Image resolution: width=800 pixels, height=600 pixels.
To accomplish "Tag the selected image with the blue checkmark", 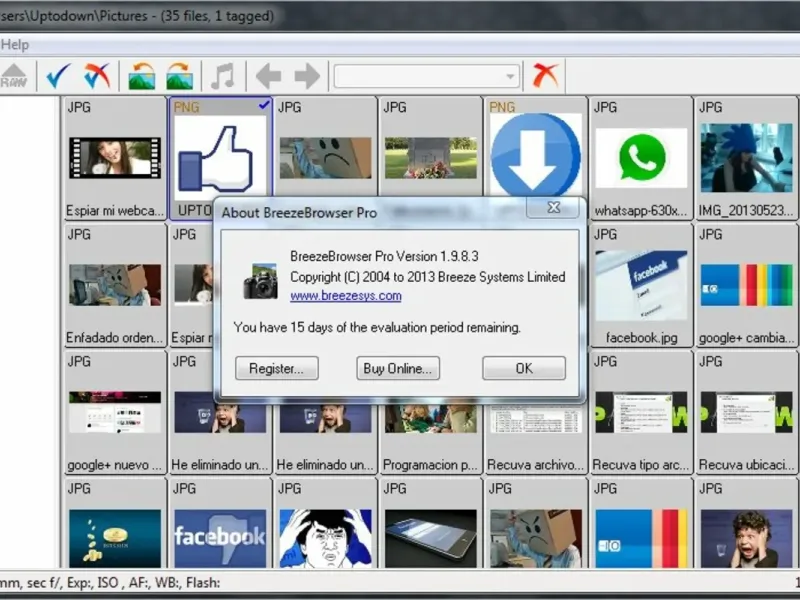I will point(58,76).
